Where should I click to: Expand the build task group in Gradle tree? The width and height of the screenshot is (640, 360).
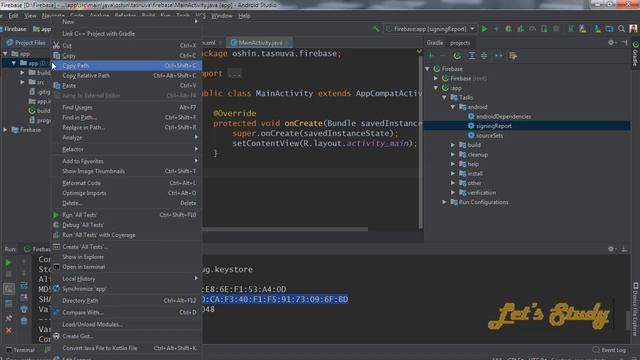point(453,145)
